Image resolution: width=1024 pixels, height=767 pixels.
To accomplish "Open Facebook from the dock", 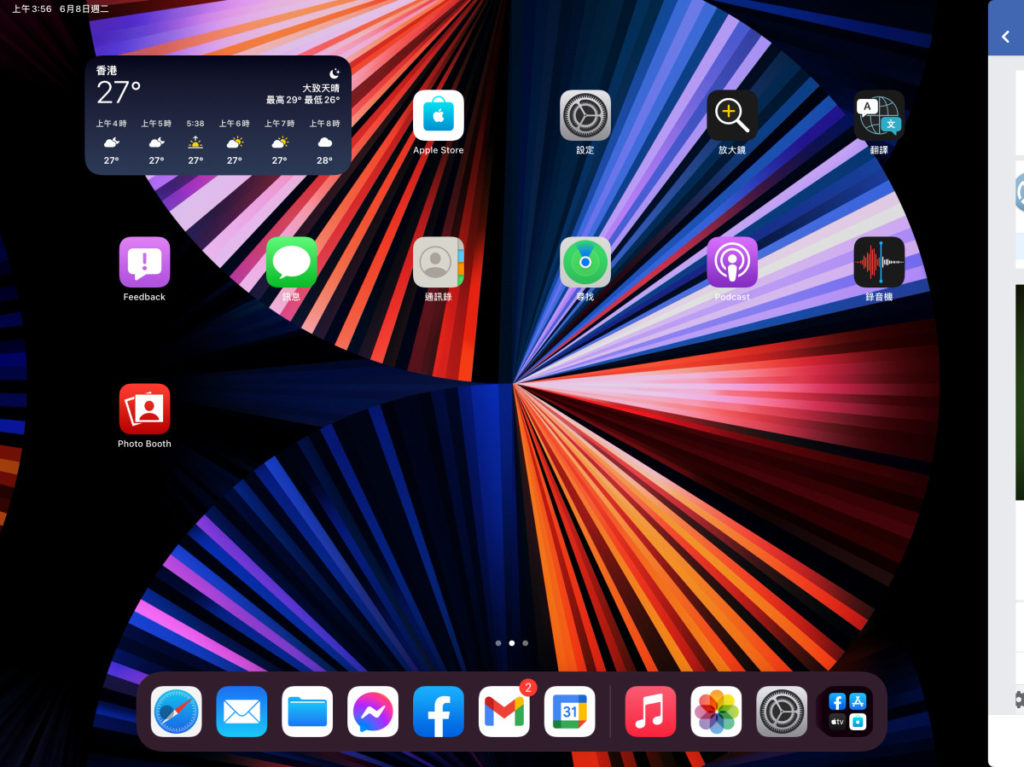I will coord(439,711).
